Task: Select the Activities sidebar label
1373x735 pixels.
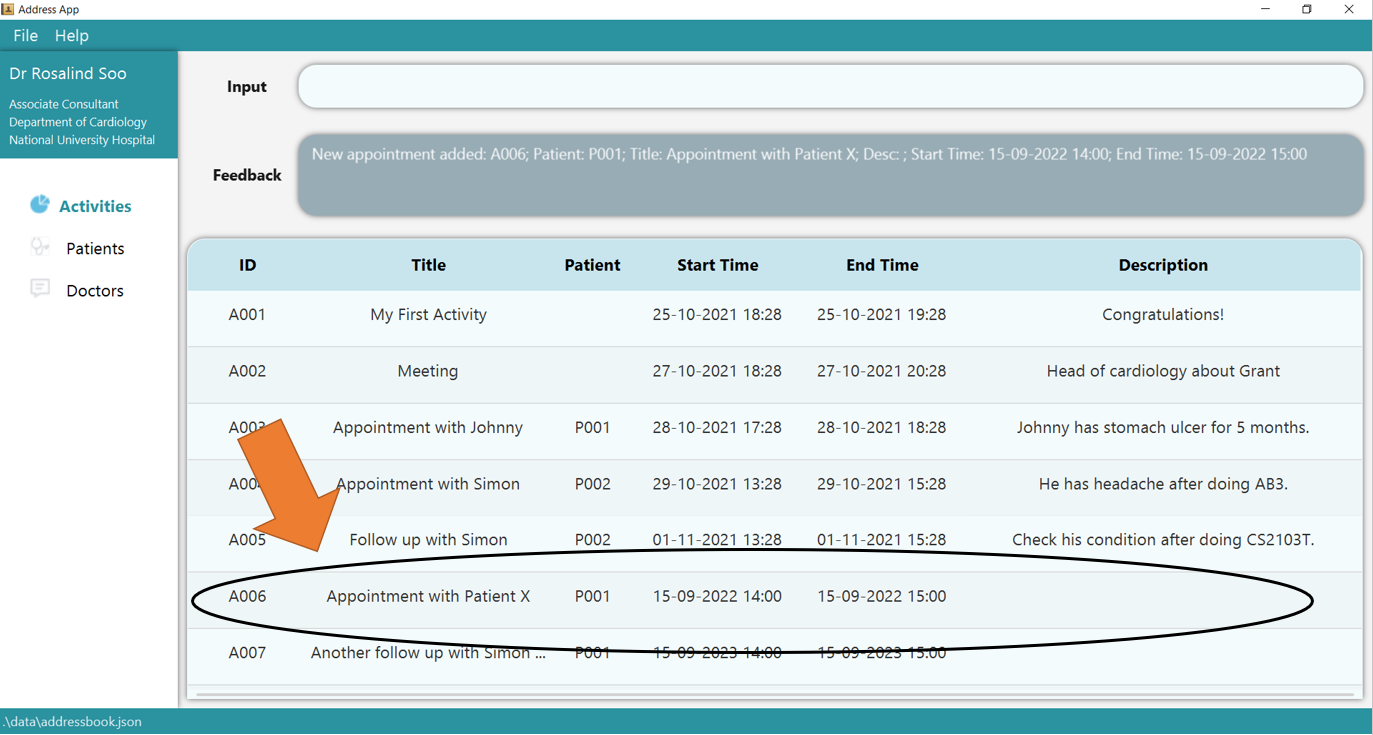Action: pos(95,207)
